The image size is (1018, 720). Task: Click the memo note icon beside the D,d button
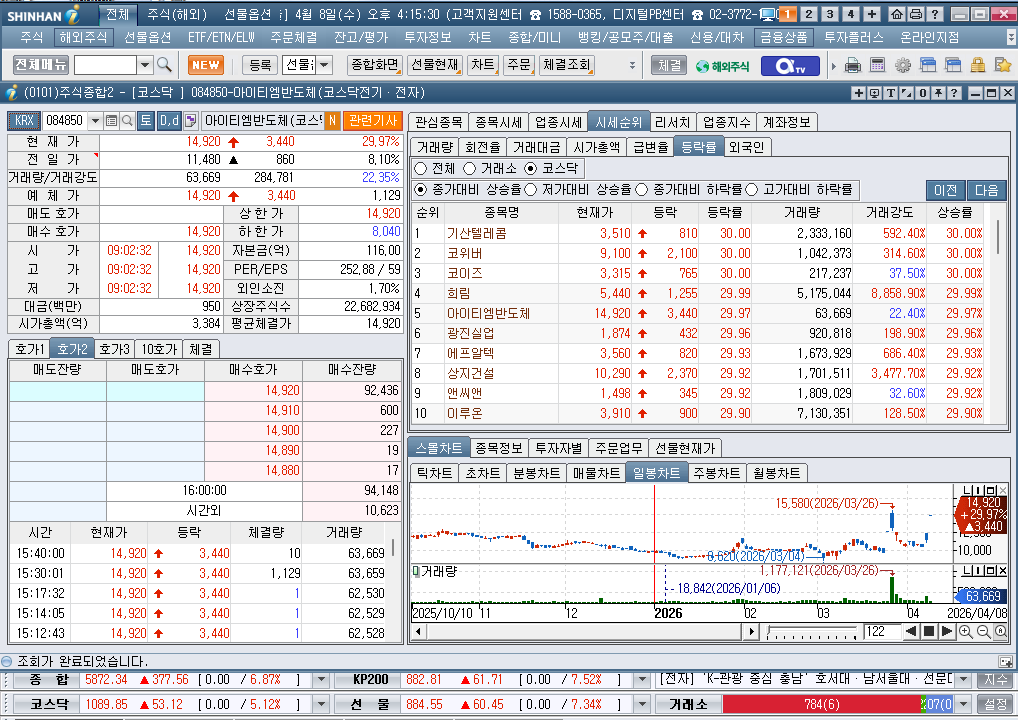tap(190, 121)
